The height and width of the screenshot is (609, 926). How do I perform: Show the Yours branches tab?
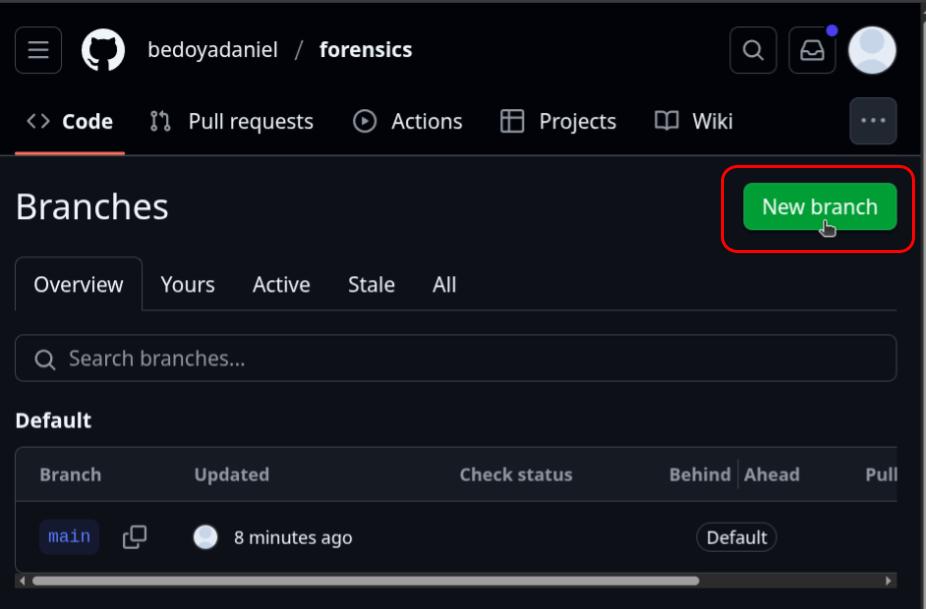click(x=187, y=285)
